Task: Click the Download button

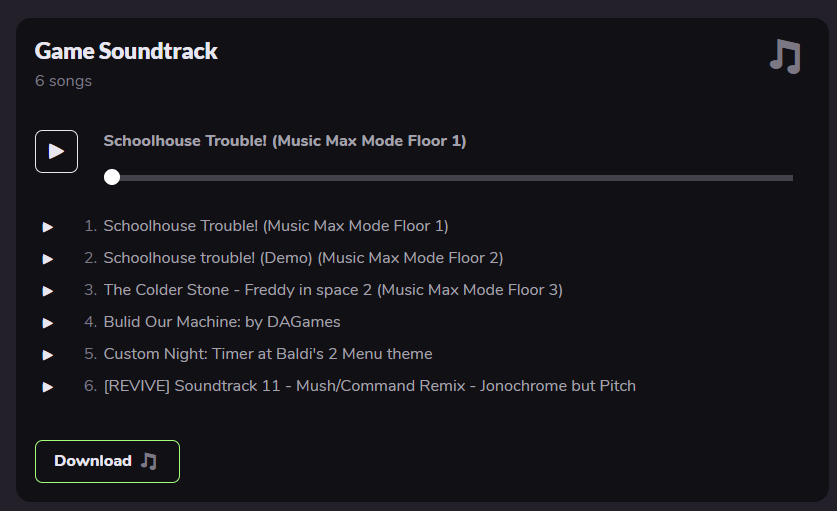Action: click(107, 461)
